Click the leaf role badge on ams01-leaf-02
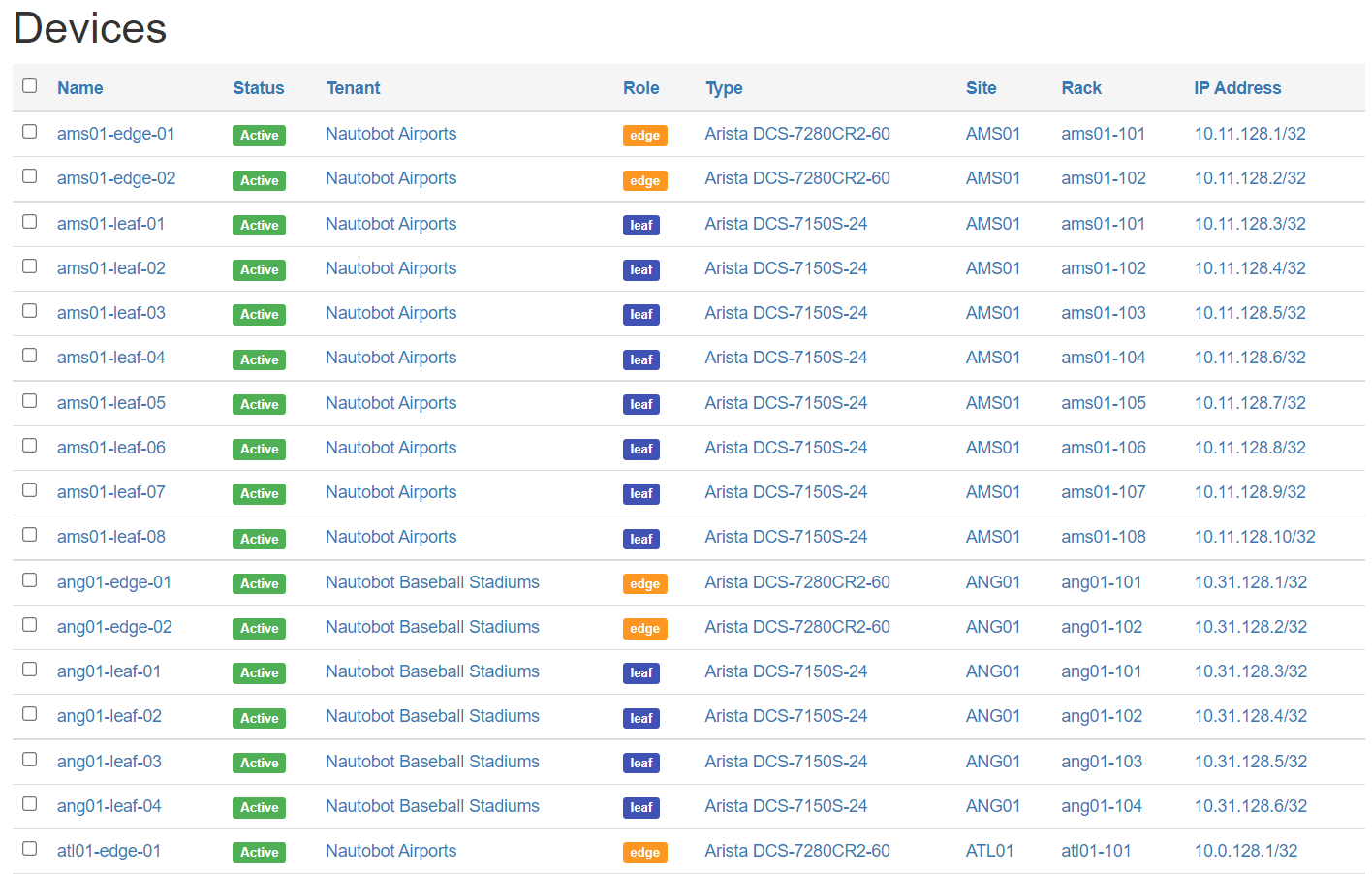The image size is (1372, 874). pos(640,269)
